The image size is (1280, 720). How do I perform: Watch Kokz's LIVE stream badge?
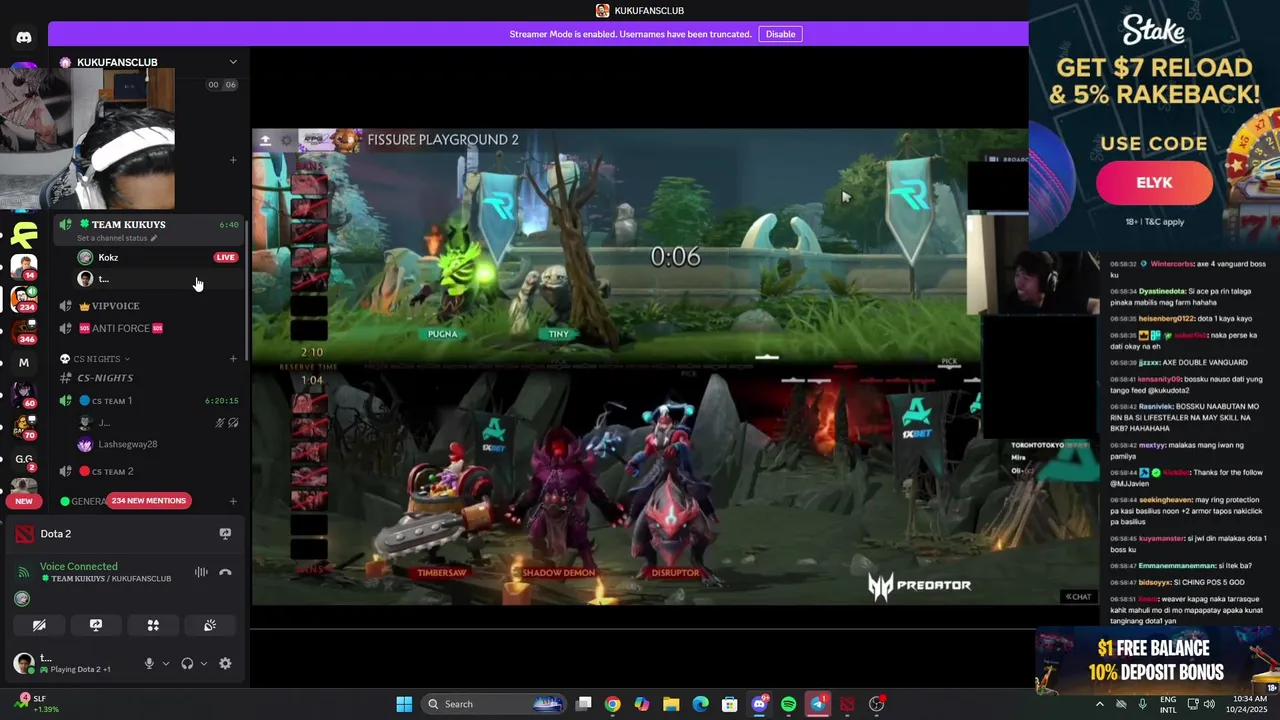pyautogui.click(x=225, y=257)
